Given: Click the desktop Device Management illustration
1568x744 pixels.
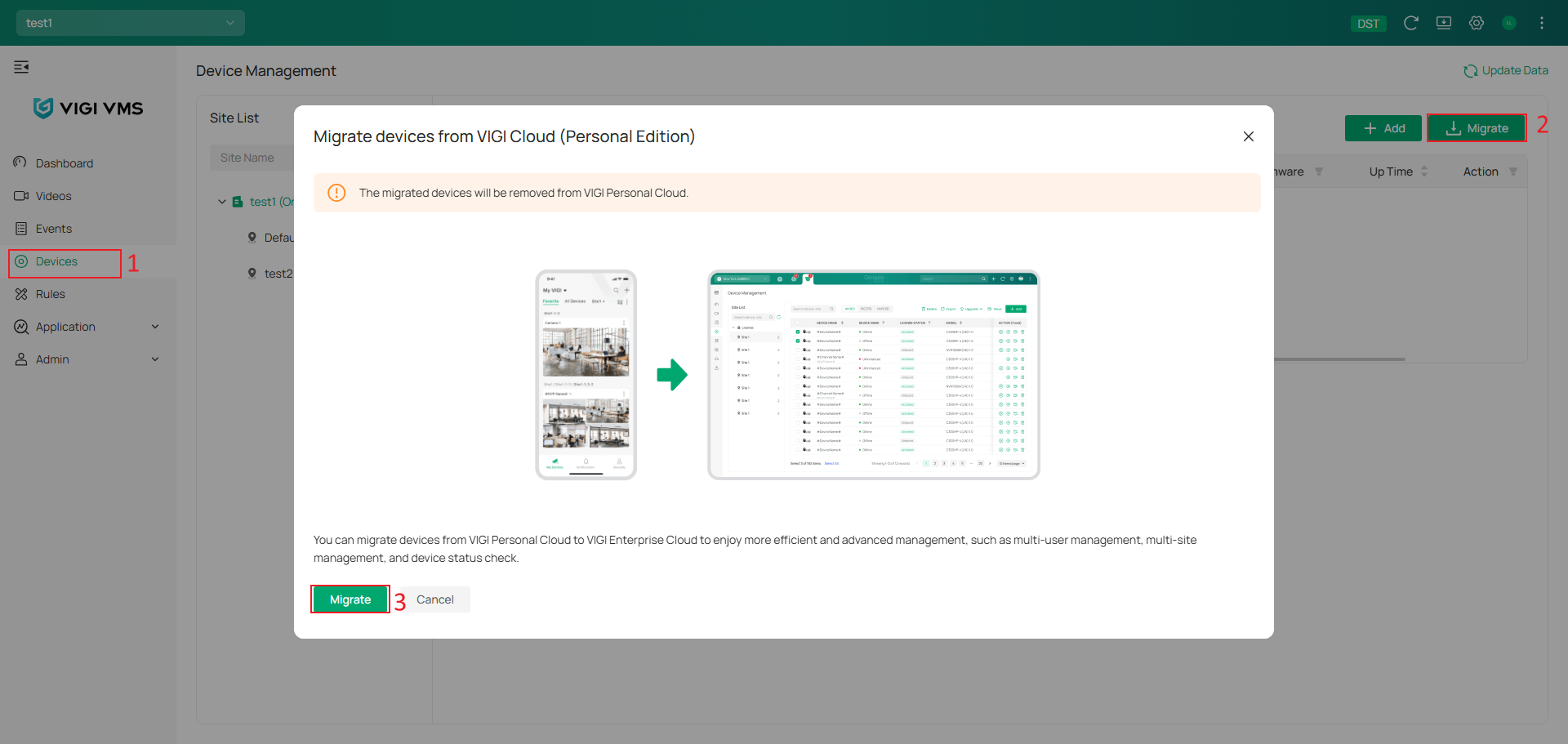Looking at the screenshot, I should point(874,375).
